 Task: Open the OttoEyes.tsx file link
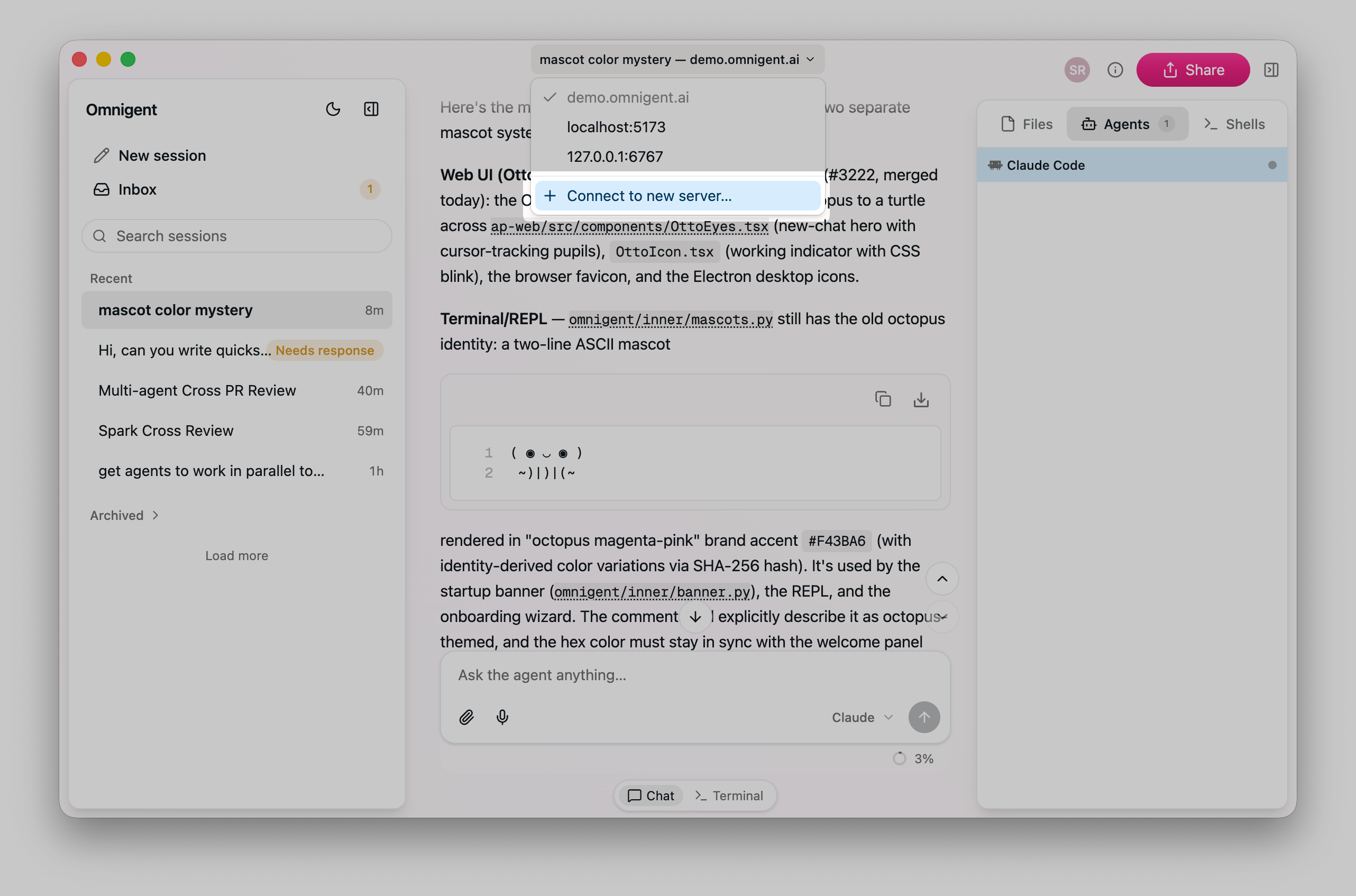(629, 226)
